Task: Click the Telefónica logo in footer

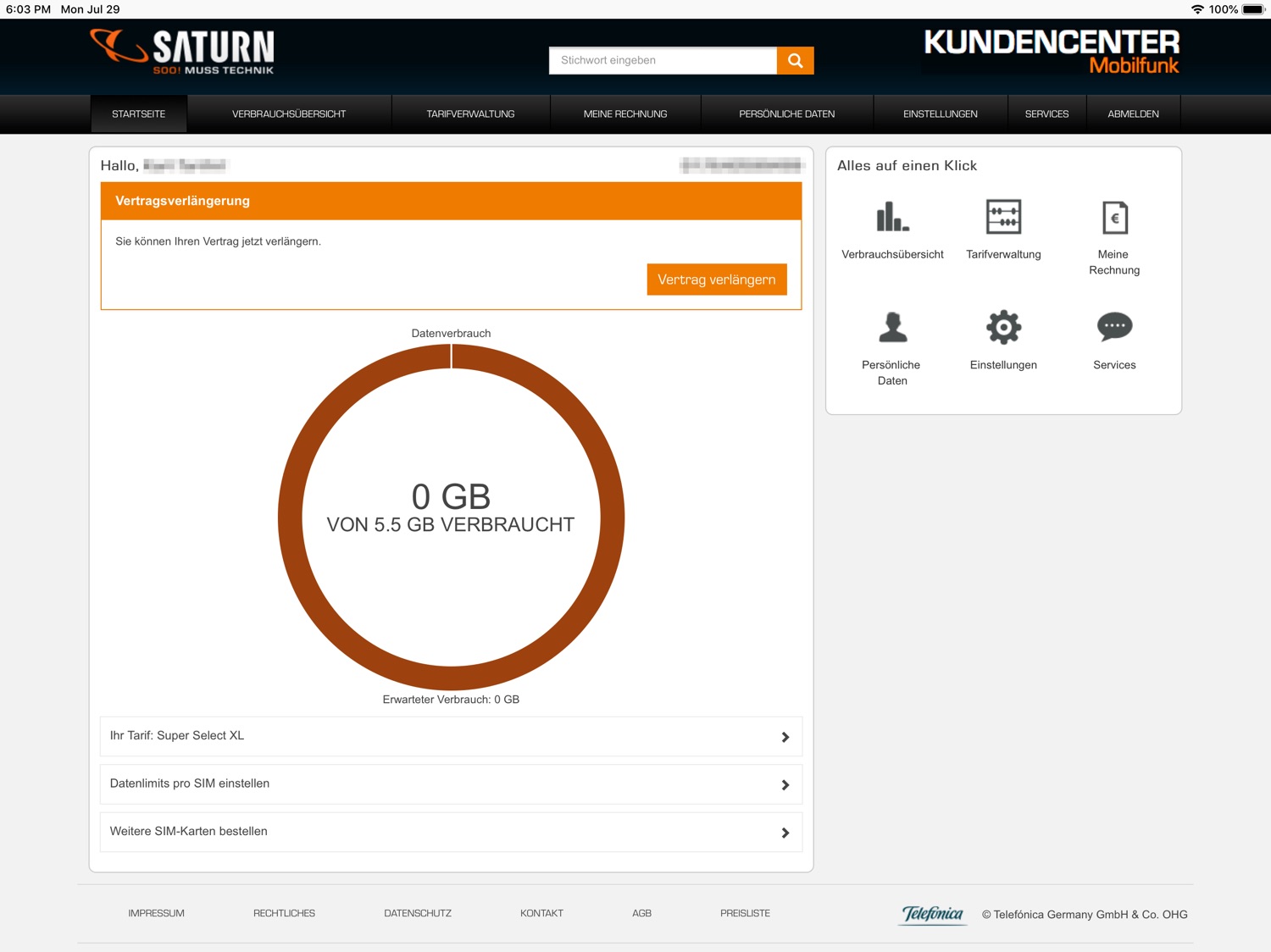Action: [x=933, y=914]
